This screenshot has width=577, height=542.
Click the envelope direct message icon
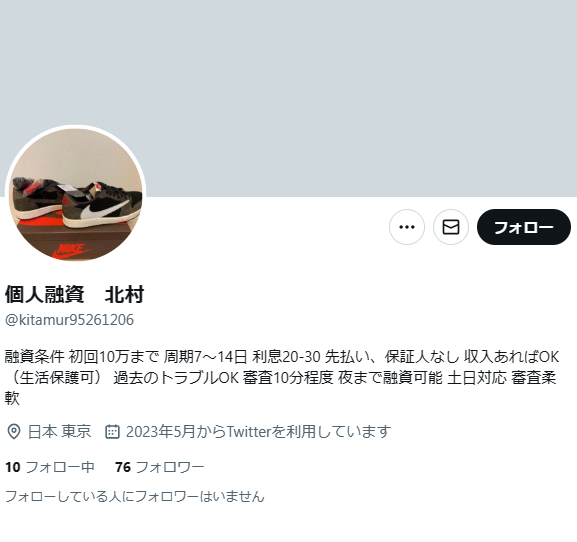[451, 227]
